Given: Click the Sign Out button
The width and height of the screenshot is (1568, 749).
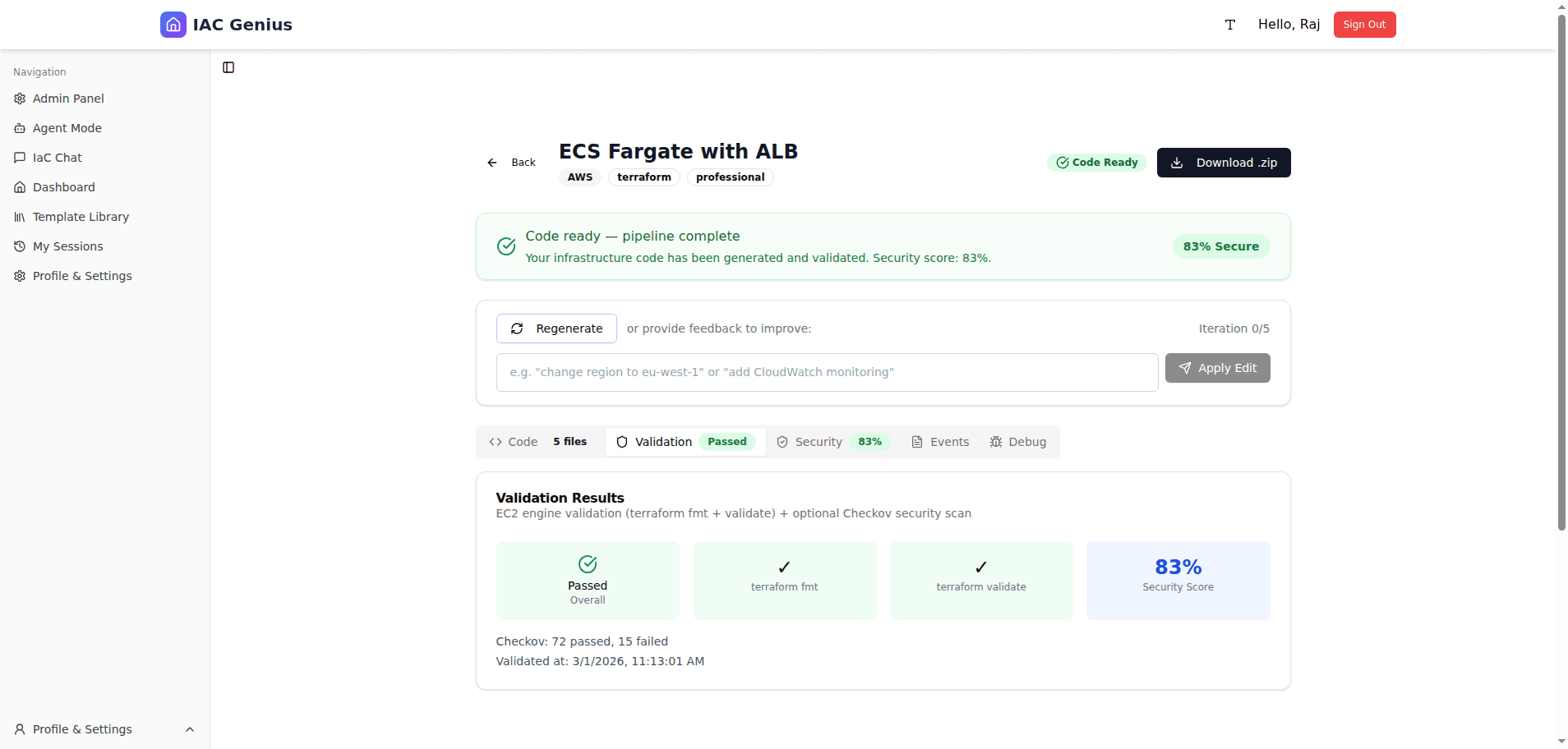Looking at the screenshot, I should pyautogui.click(x=1364, y=25).
